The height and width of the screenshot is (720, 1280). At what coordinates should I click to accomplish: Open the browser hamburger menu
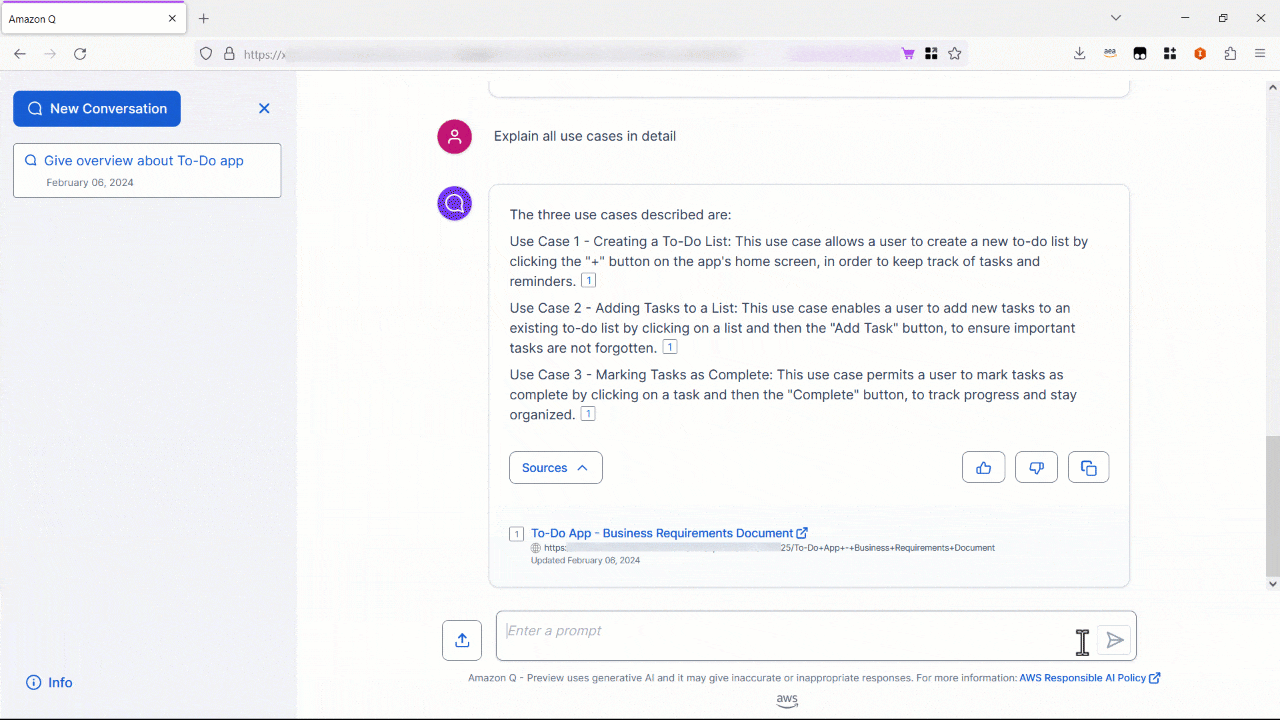pos(1260,53)
